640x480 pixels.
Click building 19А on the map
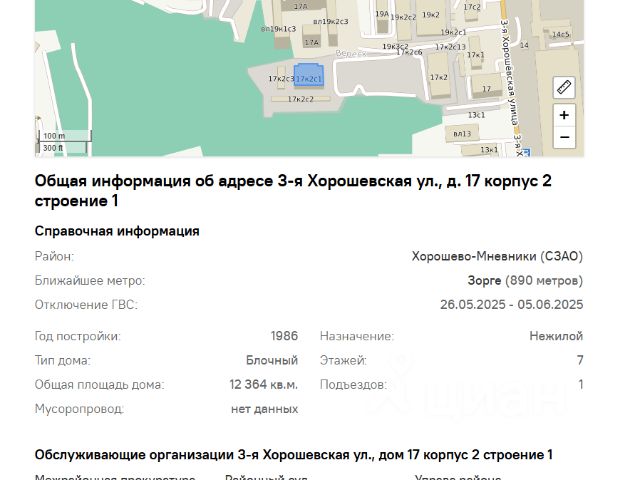pyautogui.click(x=382, y=14)
